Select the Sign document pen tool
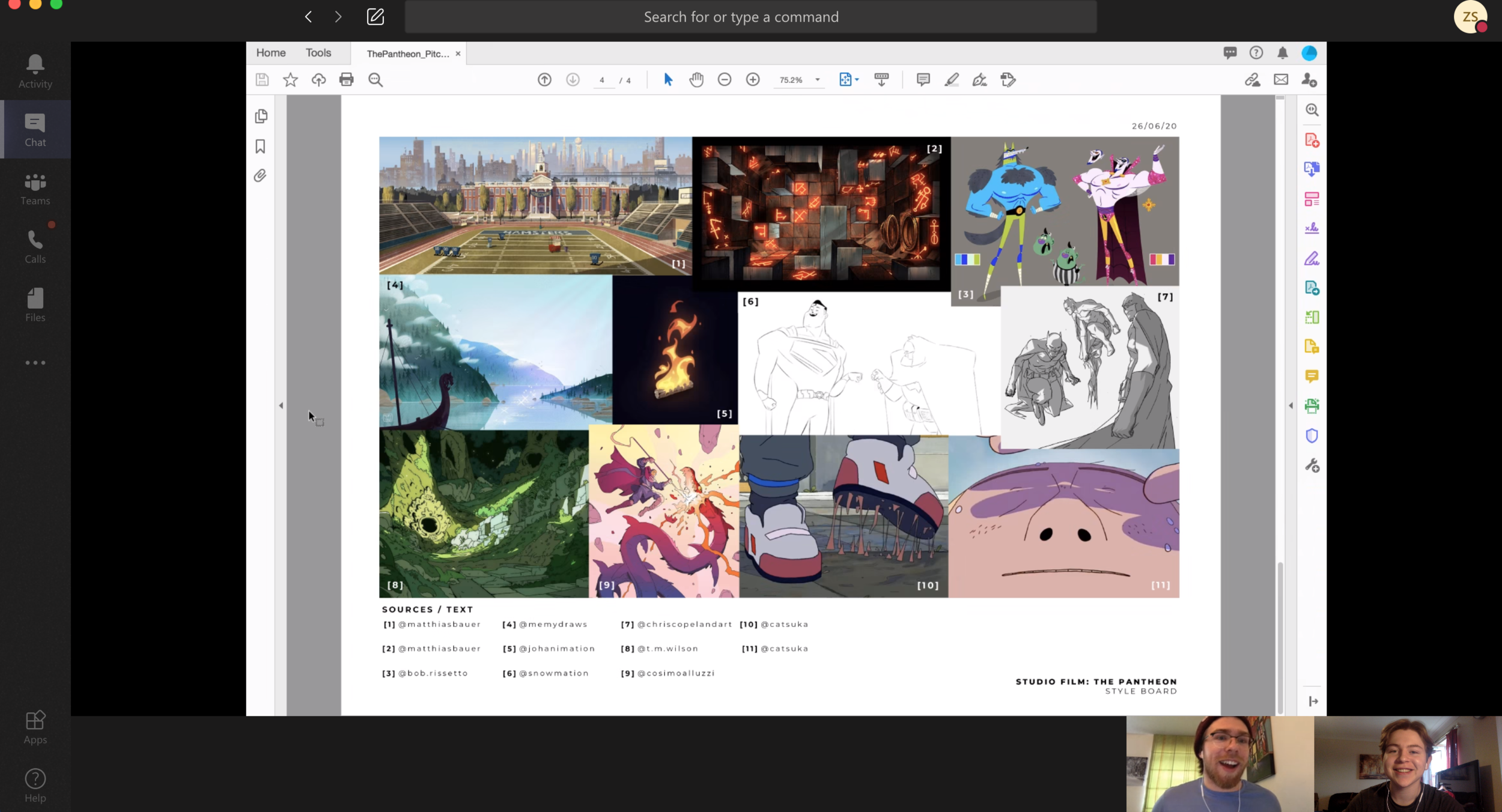 980,79
